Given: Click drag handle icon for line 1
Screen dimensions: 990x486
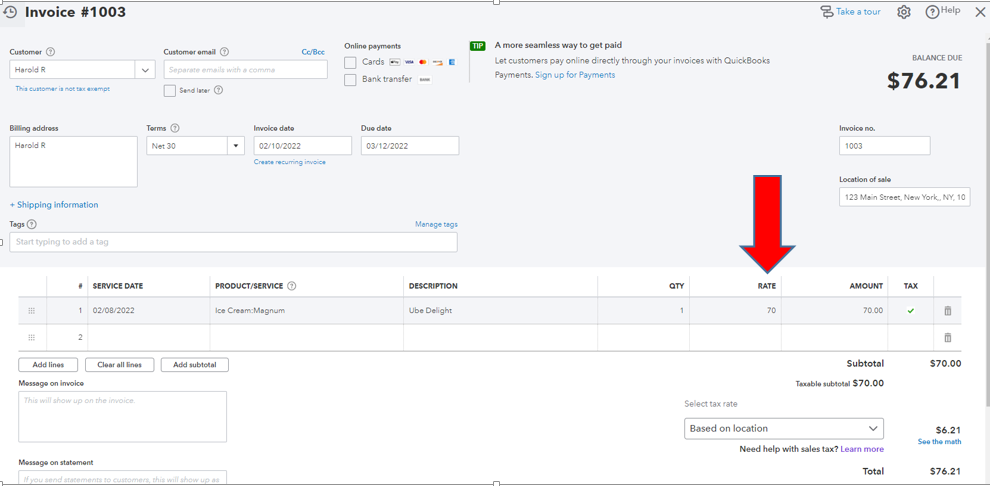Looking at the screenshot, I should pyautogui.click(x=32, y=311).
